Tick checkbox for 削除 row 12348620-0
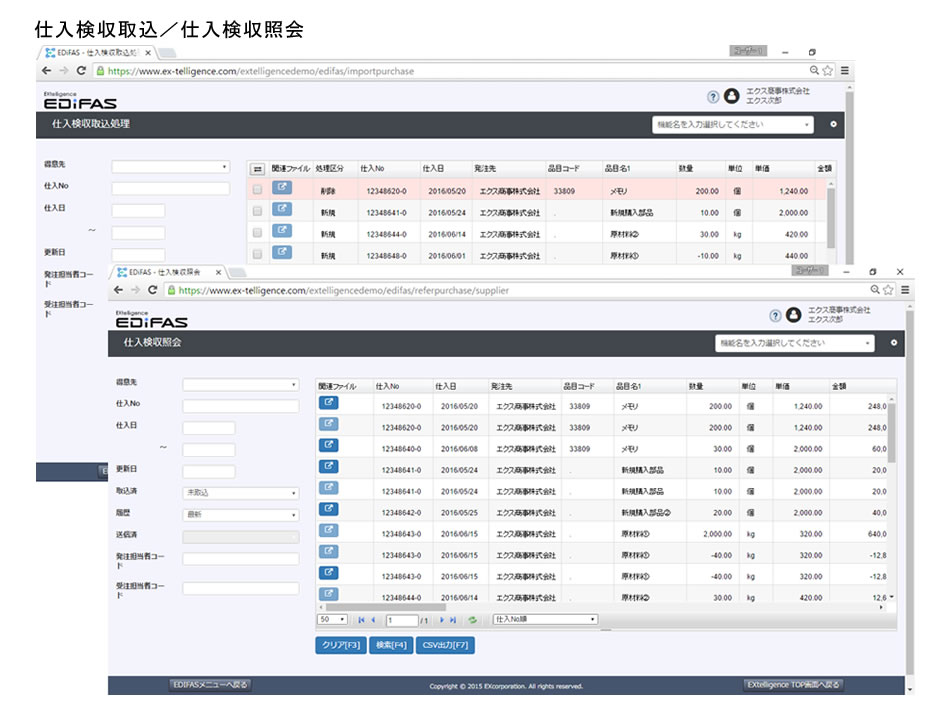 pyautogui.click(x=257, y=189)
